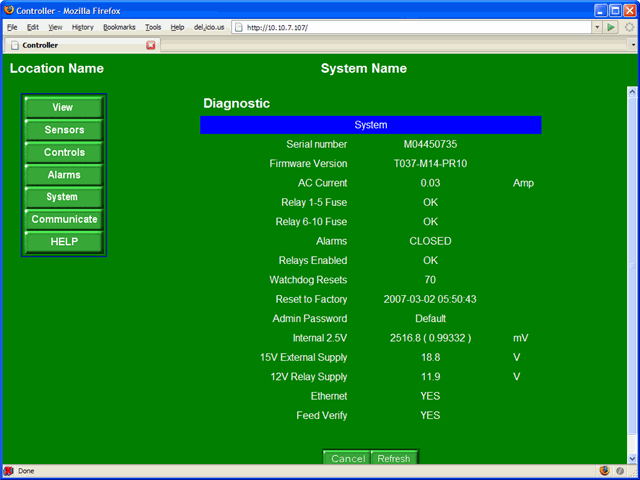This screenshot has height=480, width=640.
Task: Select the Communicate sidebar button
Action: point(63,219)
